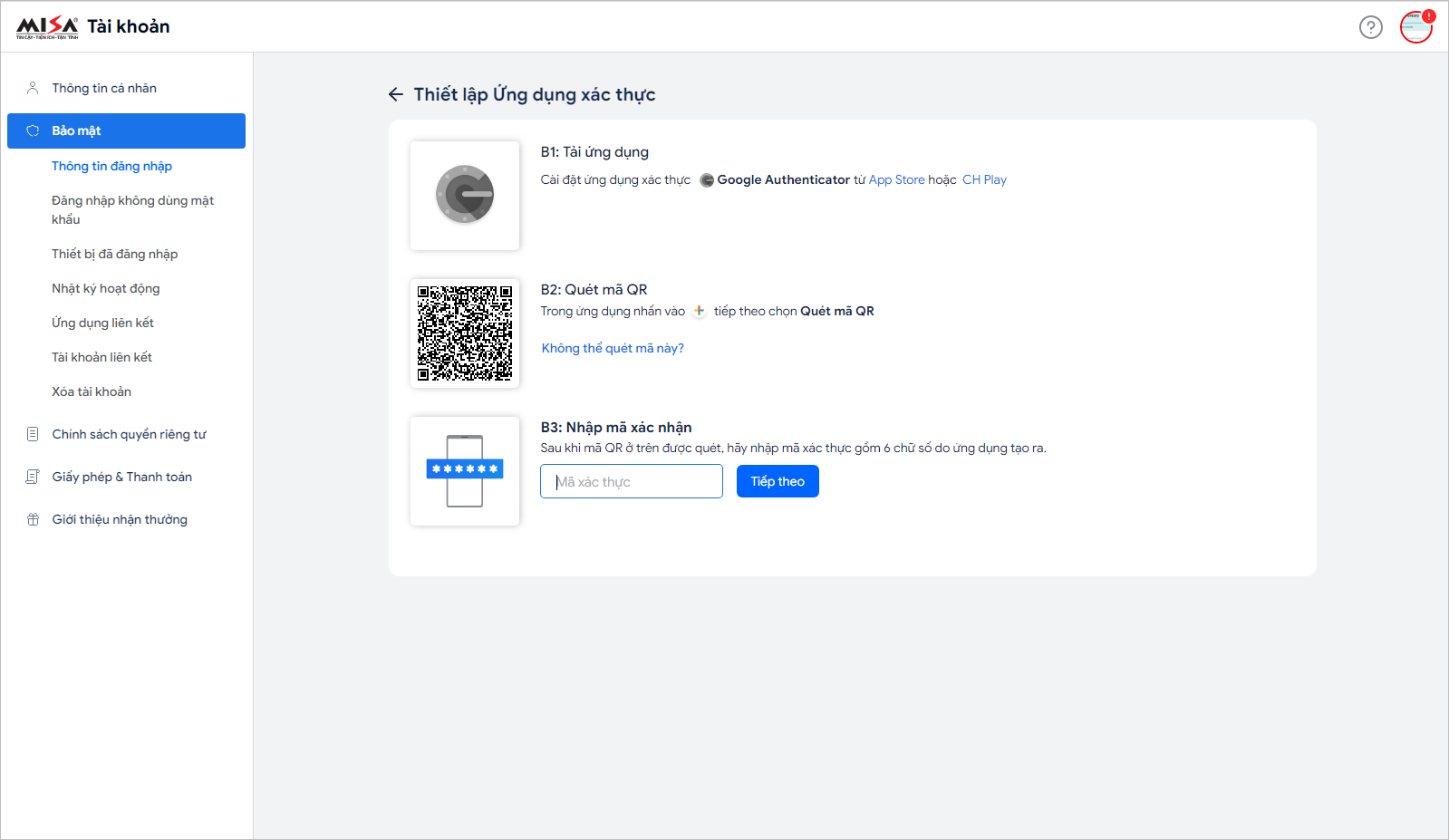1449x840 pixels.
Task: Open Nhật ký hoạt động page
Action: [105, 288]
